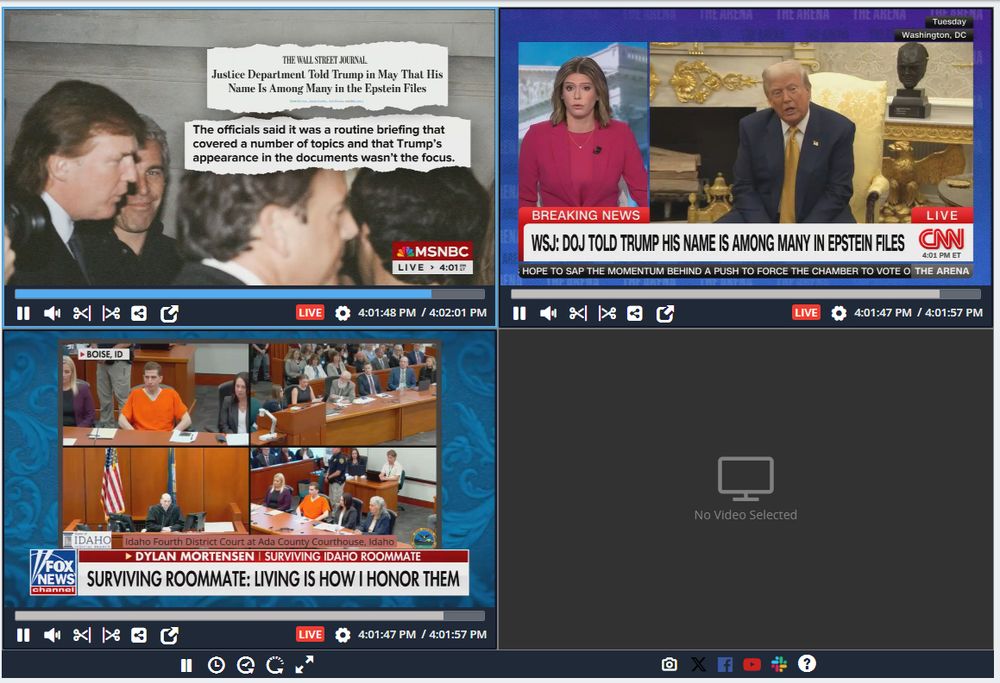1000x683 pixels.
Task: Open Fox News panel settings gear
Action: (342, 635)
